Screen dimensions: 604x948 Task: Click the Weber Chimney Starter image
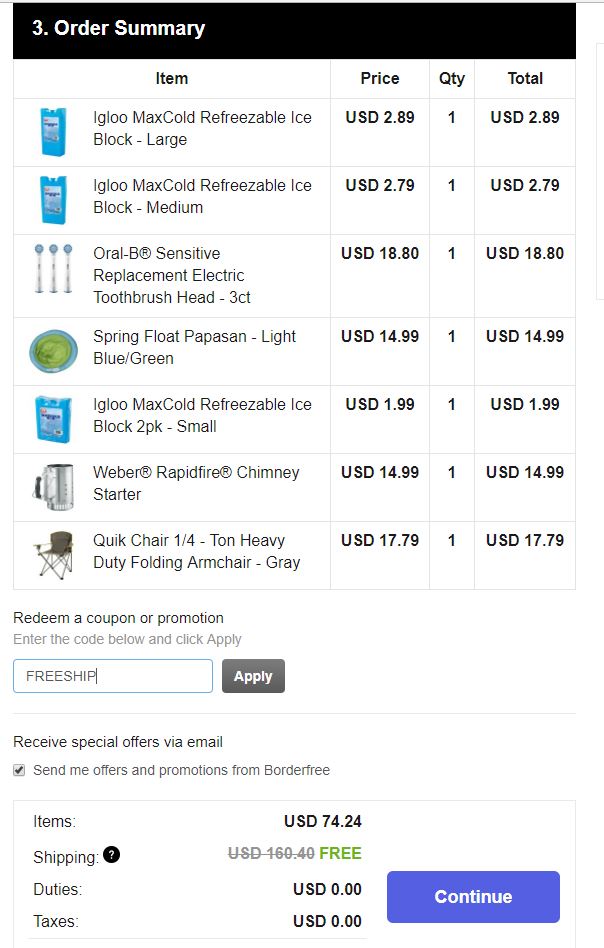tap(53, 487)
